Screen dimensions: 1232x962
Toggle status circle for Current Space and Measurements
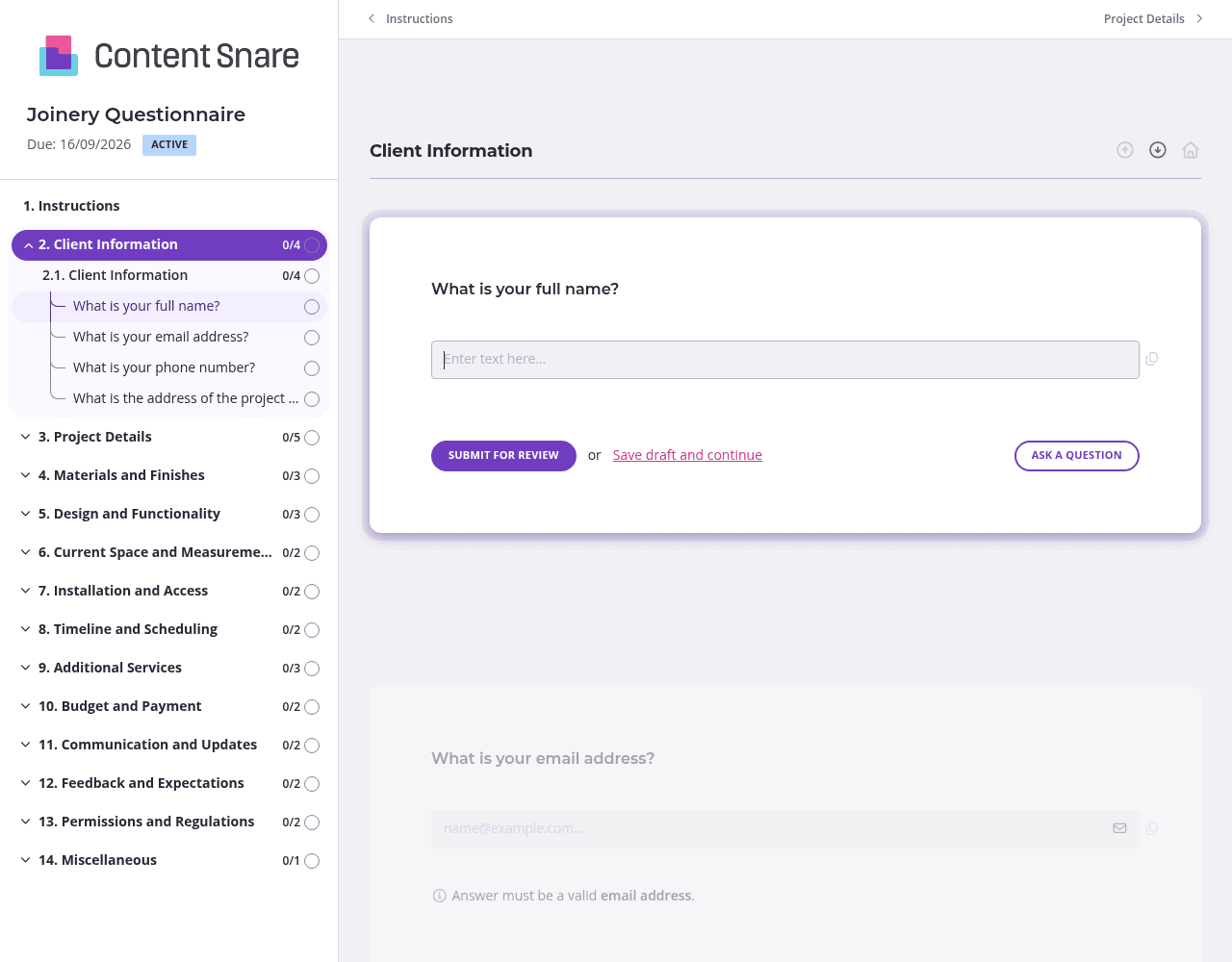pos(312,553)
